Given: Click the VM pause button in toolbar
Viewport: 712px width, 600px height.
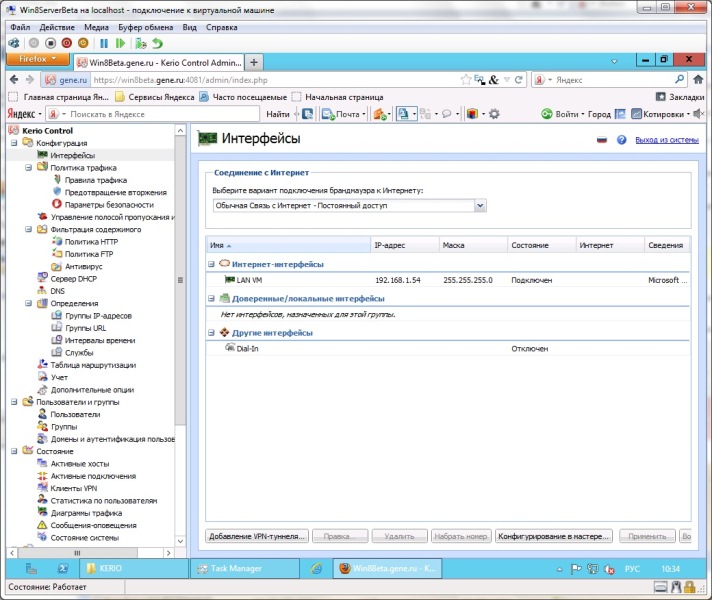Looking at the screenshot, I should pos(103,43).
